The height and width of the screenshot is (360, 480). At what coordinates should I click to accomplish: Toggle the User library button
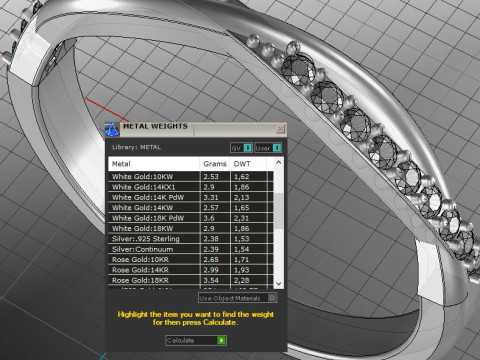pos(268,148)
